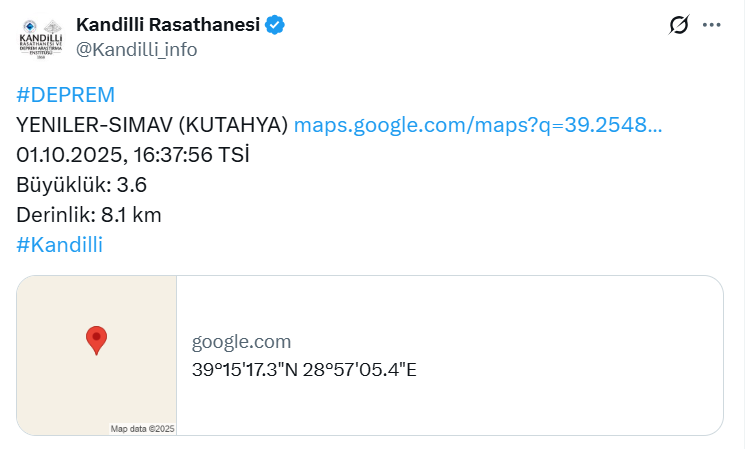Open the three-dot more options menu
Screen dimensions: 746x449
click(711, 25)
